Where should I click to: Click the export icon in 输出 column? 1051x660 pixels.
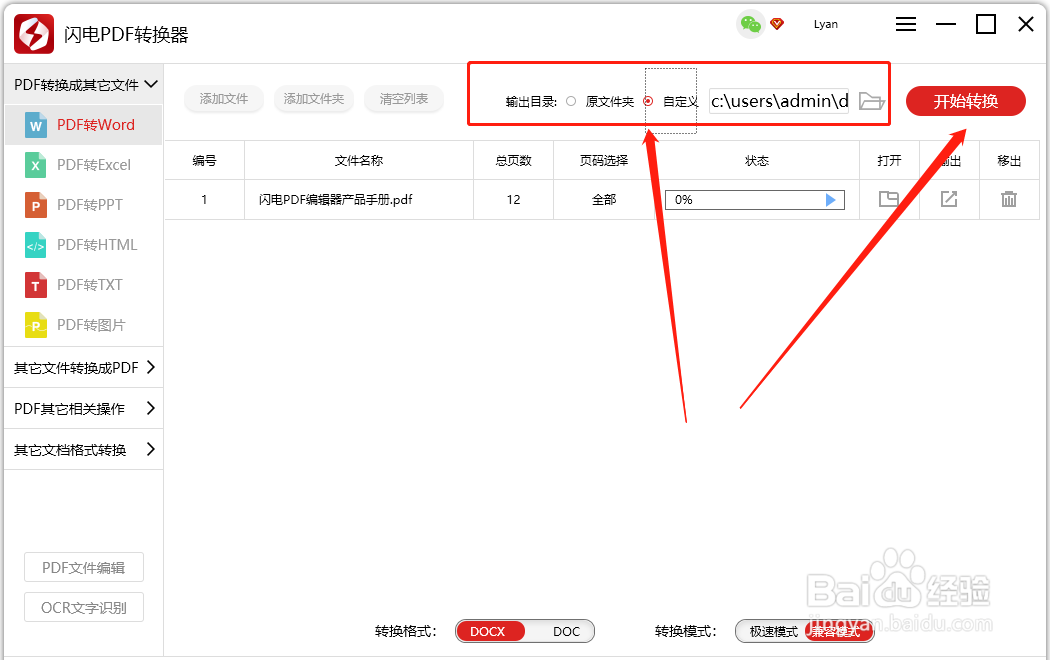point(948,199)
